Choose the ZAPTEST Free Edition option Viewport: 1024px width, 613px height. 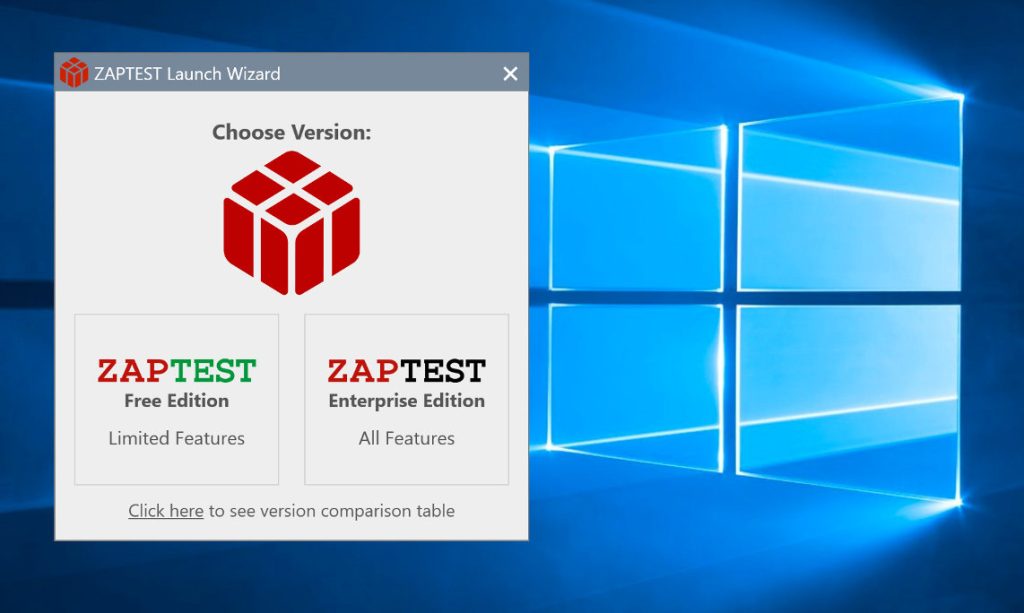pyautogui.click(x=176, y=400)
